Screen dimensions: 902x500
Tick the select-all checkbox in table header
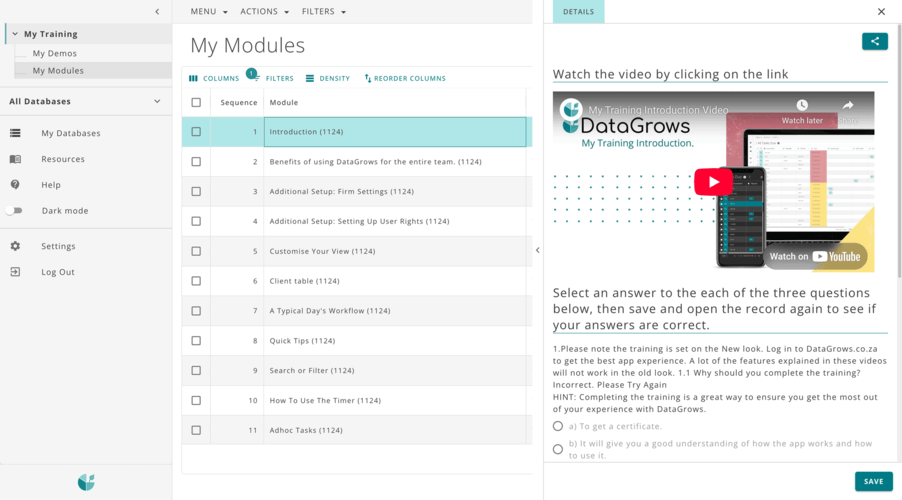pyautogui.click(x=196, y=102)
